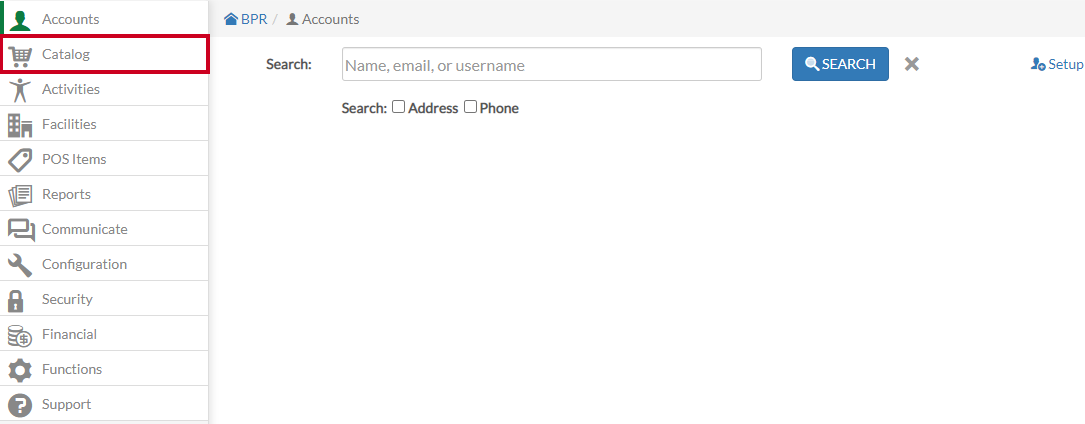The image size is (1085, 424).
Task: Select the Activities figure icon
Action: coord(20,90)
